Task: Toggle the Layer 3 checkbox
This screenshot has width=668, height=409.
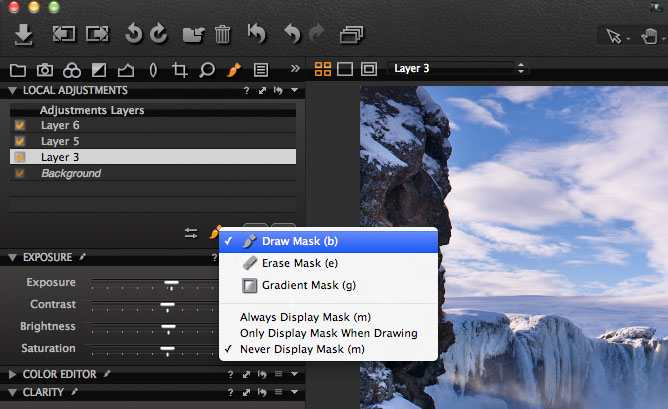Action: pos(20,157)
